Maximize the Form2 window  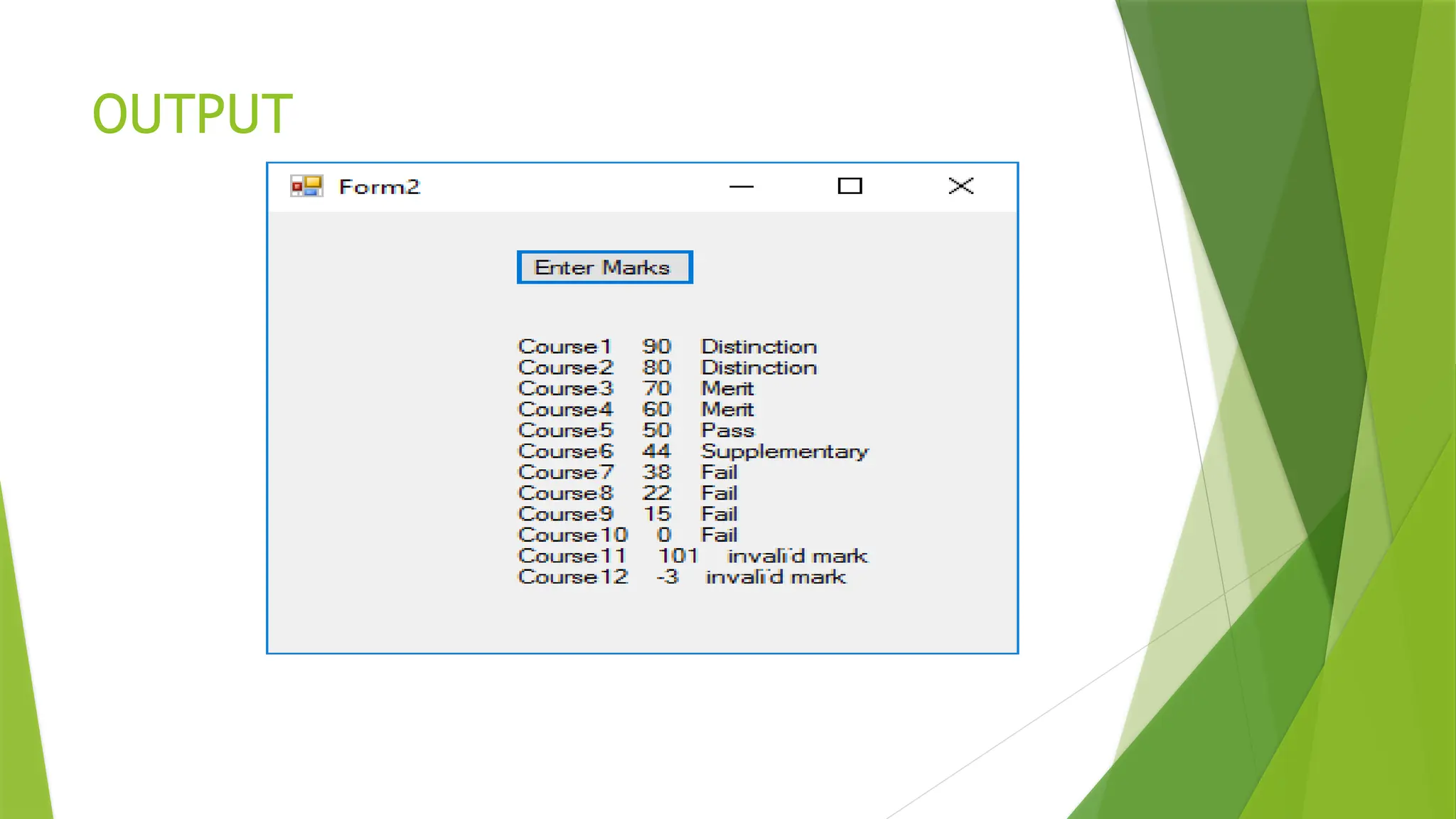coord(850,186)
